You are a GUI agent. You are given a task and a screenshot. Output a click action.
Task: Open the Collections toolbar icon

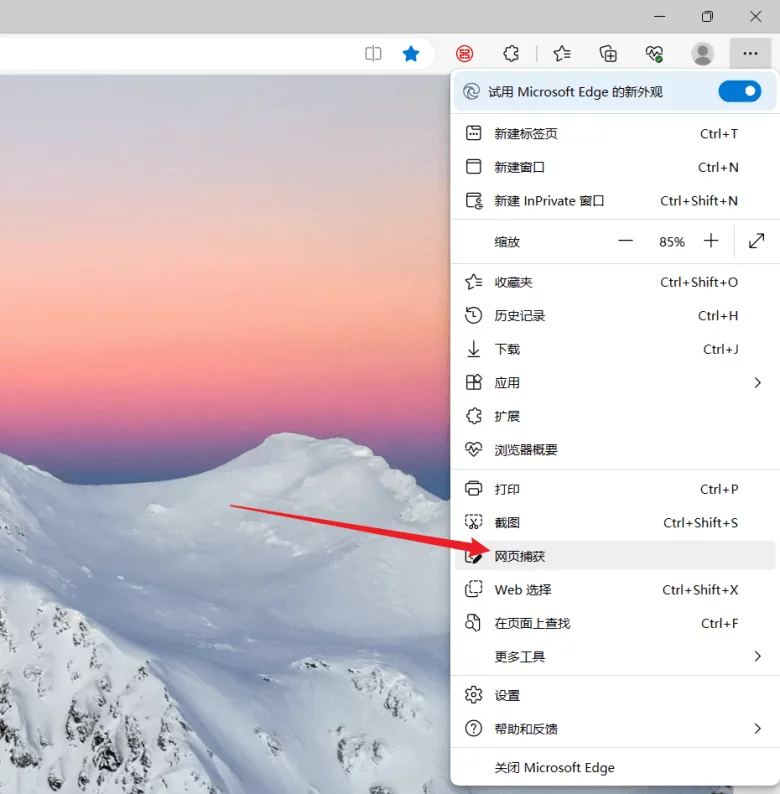(x=608, y=54)
